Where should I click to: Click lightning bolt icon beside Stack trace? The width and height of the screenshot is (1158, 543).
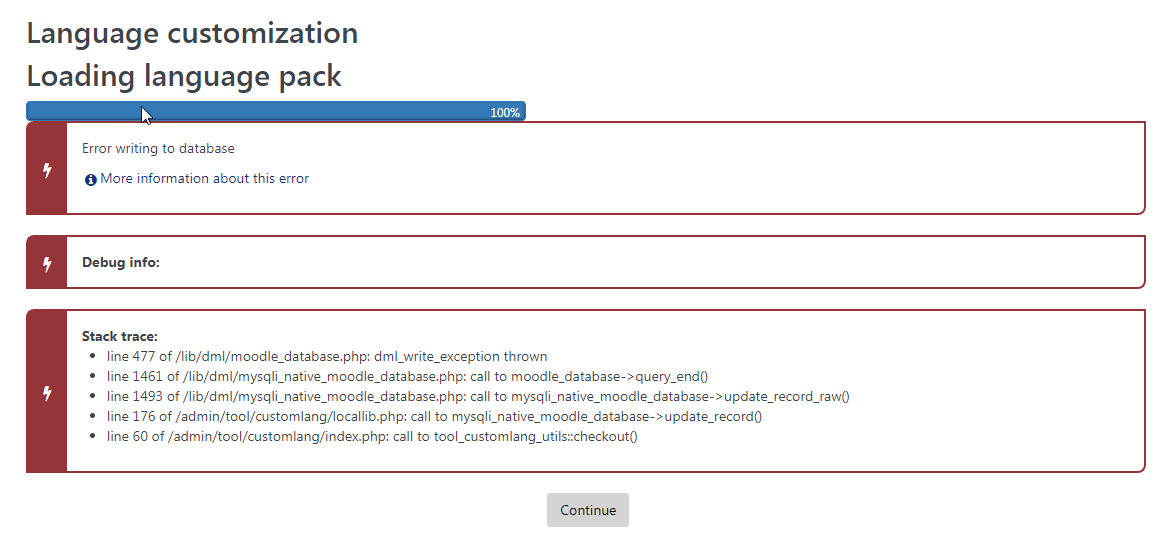(x=47, y=393)
